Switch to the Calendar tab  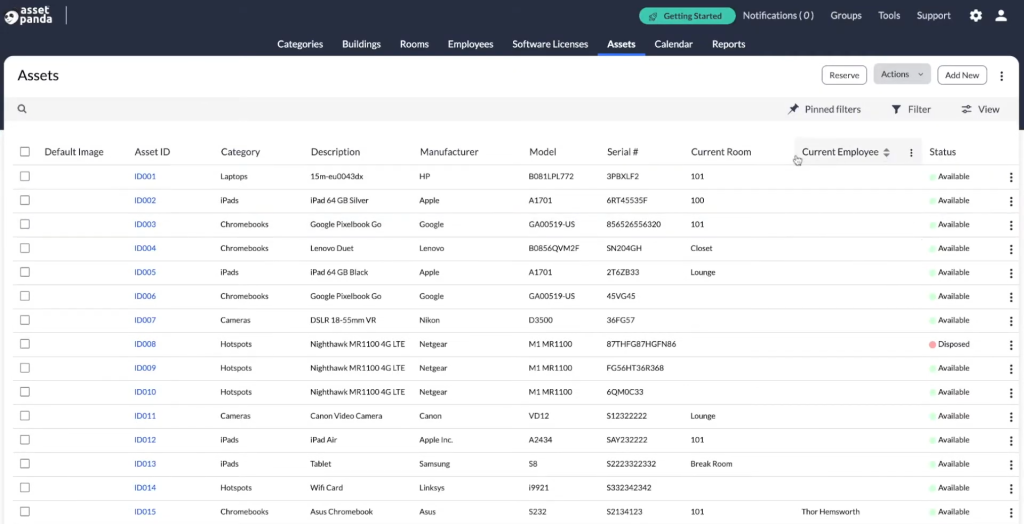[673, 44]
